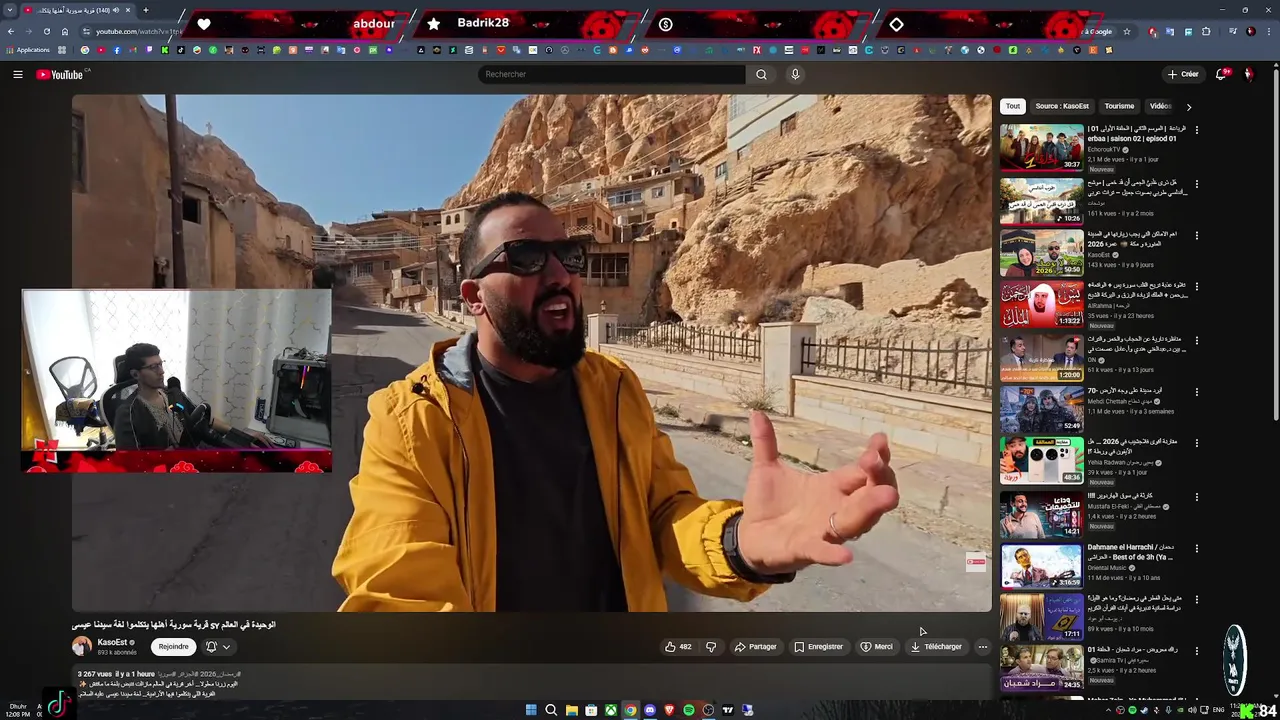Mute the tab via speaker icon
This screenshot has width=1280, height=720.
tap(116, 10)
